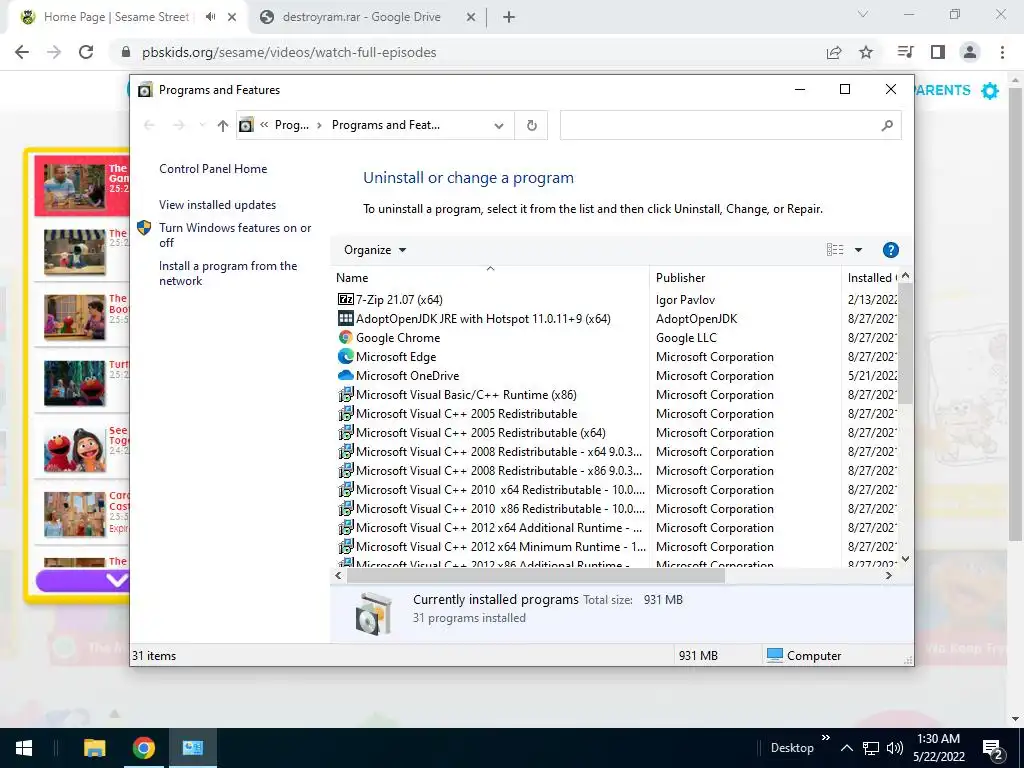Click the help question mark icon
Viewport: 1024px width, 768px height.
(890, 250)
